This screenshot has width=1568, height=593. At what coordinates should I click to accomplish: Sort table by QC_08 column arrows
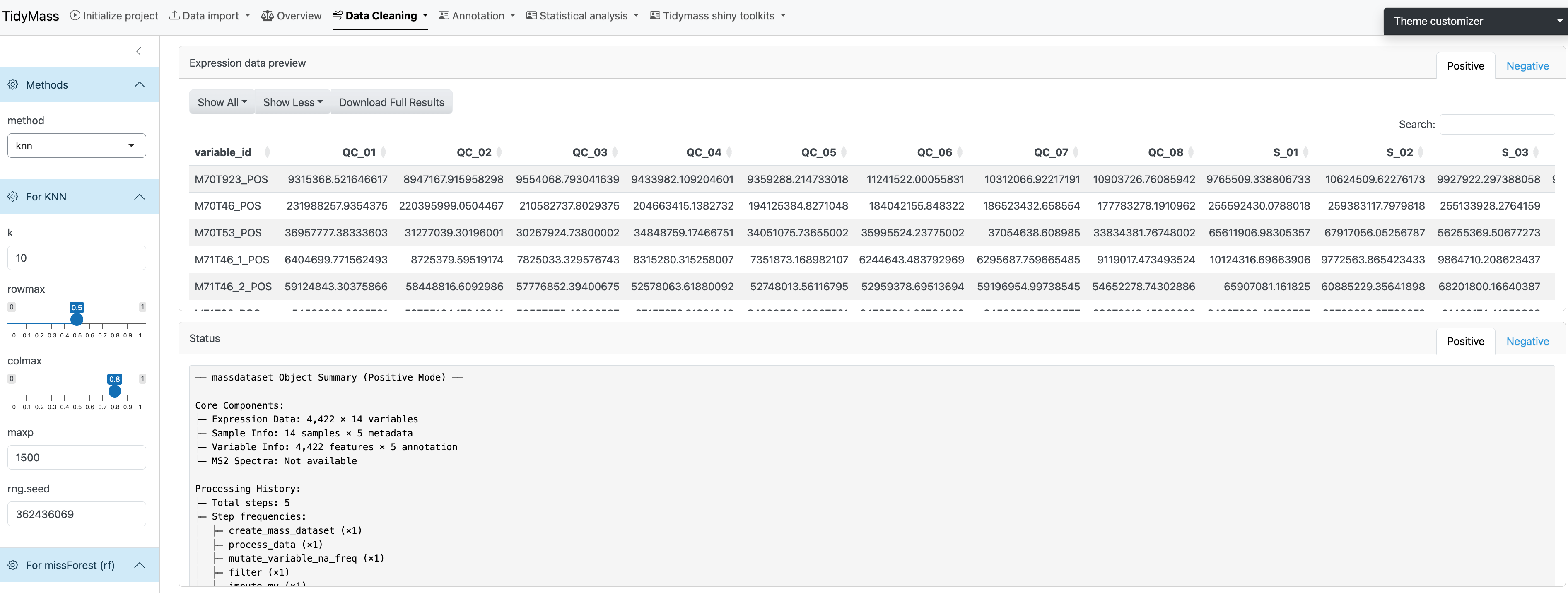coord(1191,152)
